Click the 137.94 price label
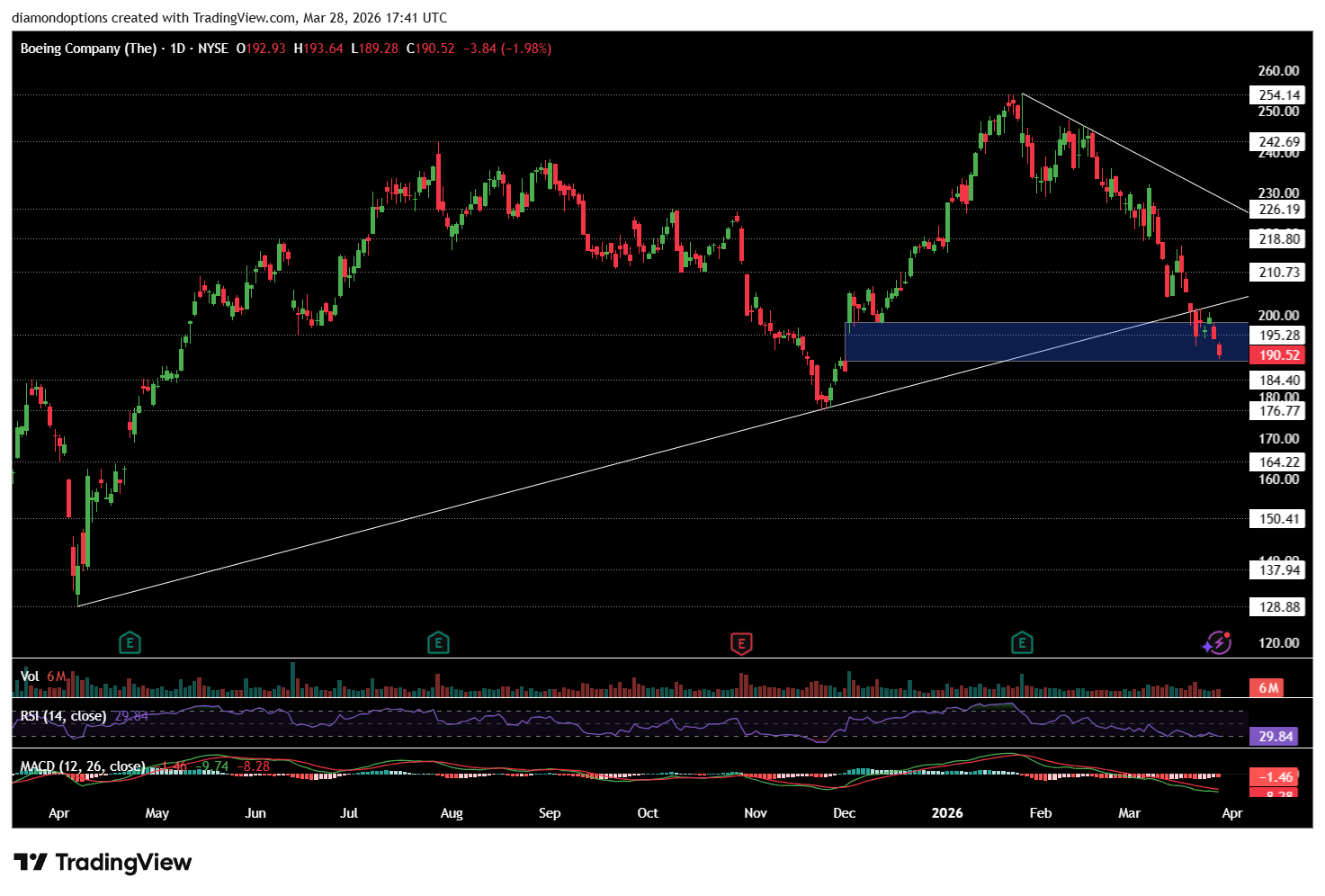Viewport: 1325px width, 896px height. point(1278,570)
